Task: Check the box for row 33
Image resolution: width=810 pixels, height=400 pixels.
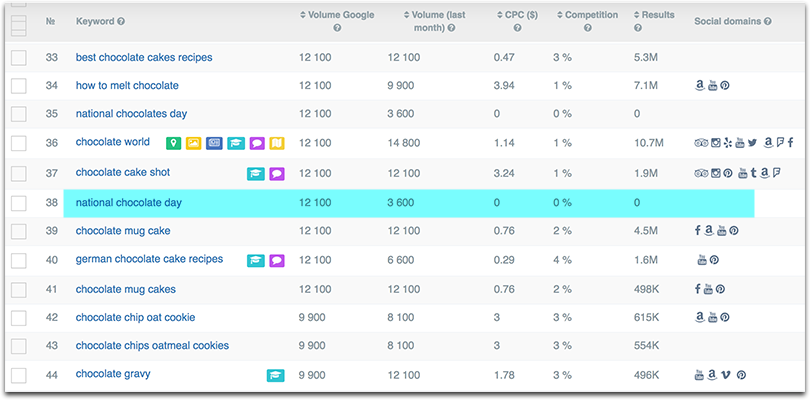Action: (x=19, y=57)
